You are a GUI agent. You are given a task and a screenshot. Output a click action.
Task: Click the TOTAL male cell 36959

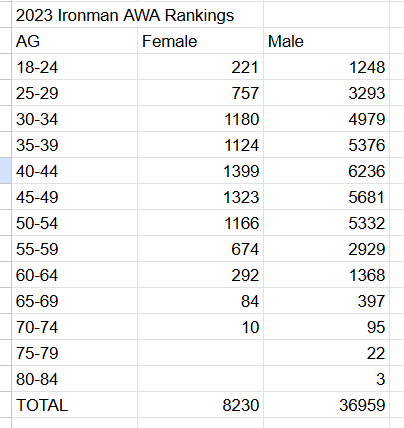[326, 405]
